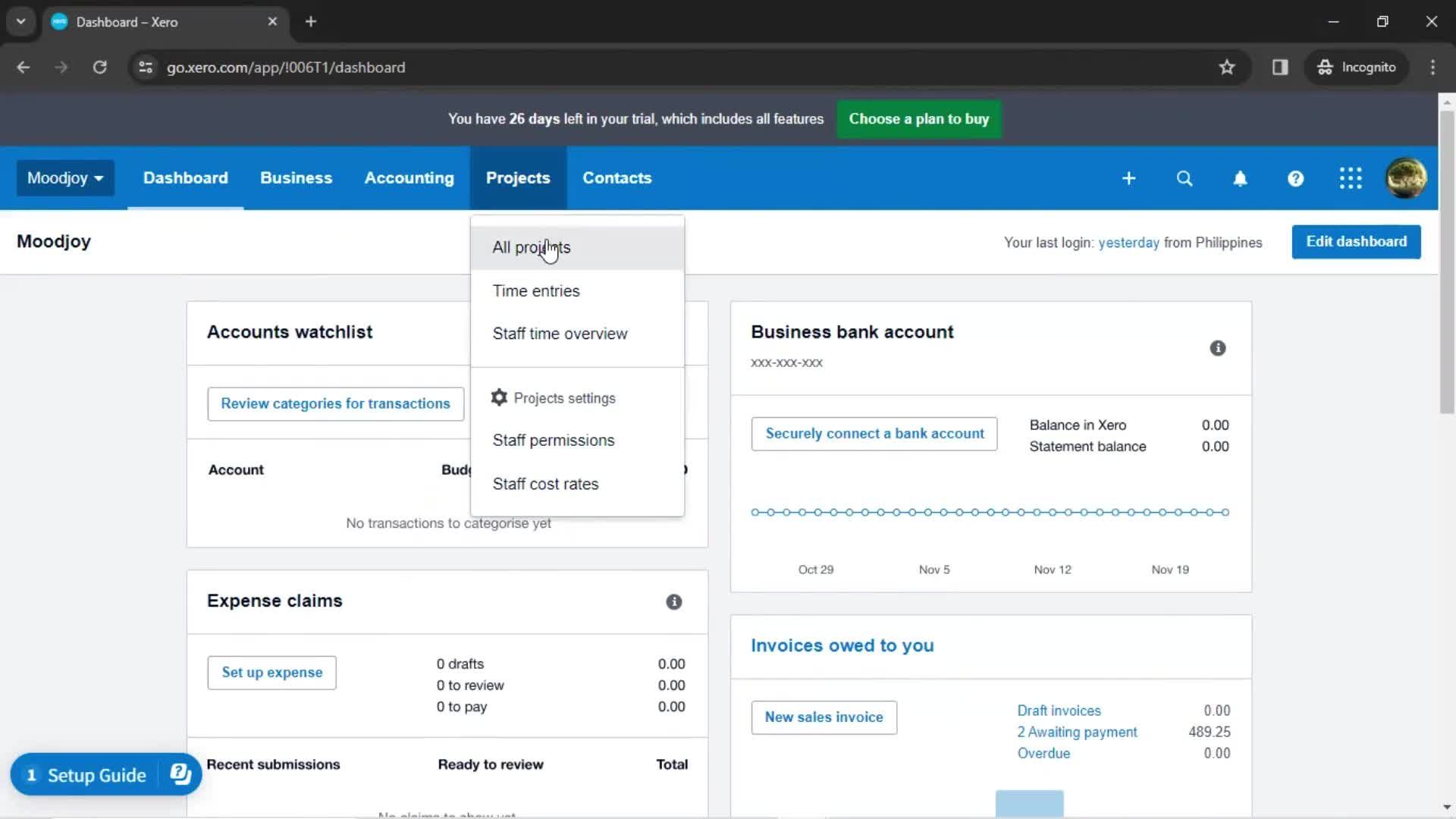The image size is (1456, 819).
Task: Click the plus create-new icon in Xero header
Action: [1128, 178]
